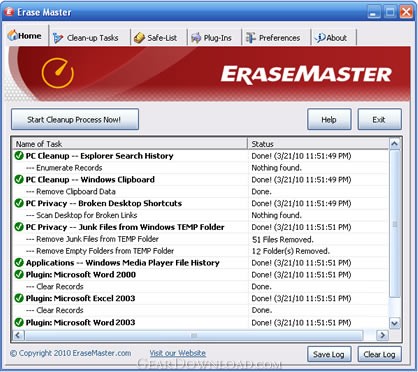Select 'Windows Media Player File History' row
This screenshot has width=418, height=372.
(200, 263)
